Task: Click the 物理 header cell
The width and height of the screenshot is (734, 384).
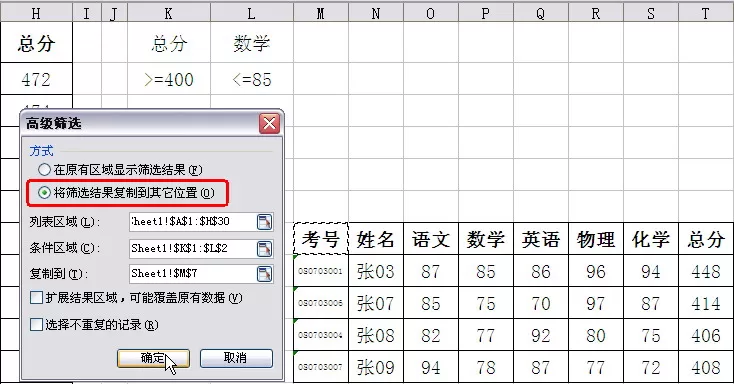Action: pyautogui.click(x=596, y=239)
